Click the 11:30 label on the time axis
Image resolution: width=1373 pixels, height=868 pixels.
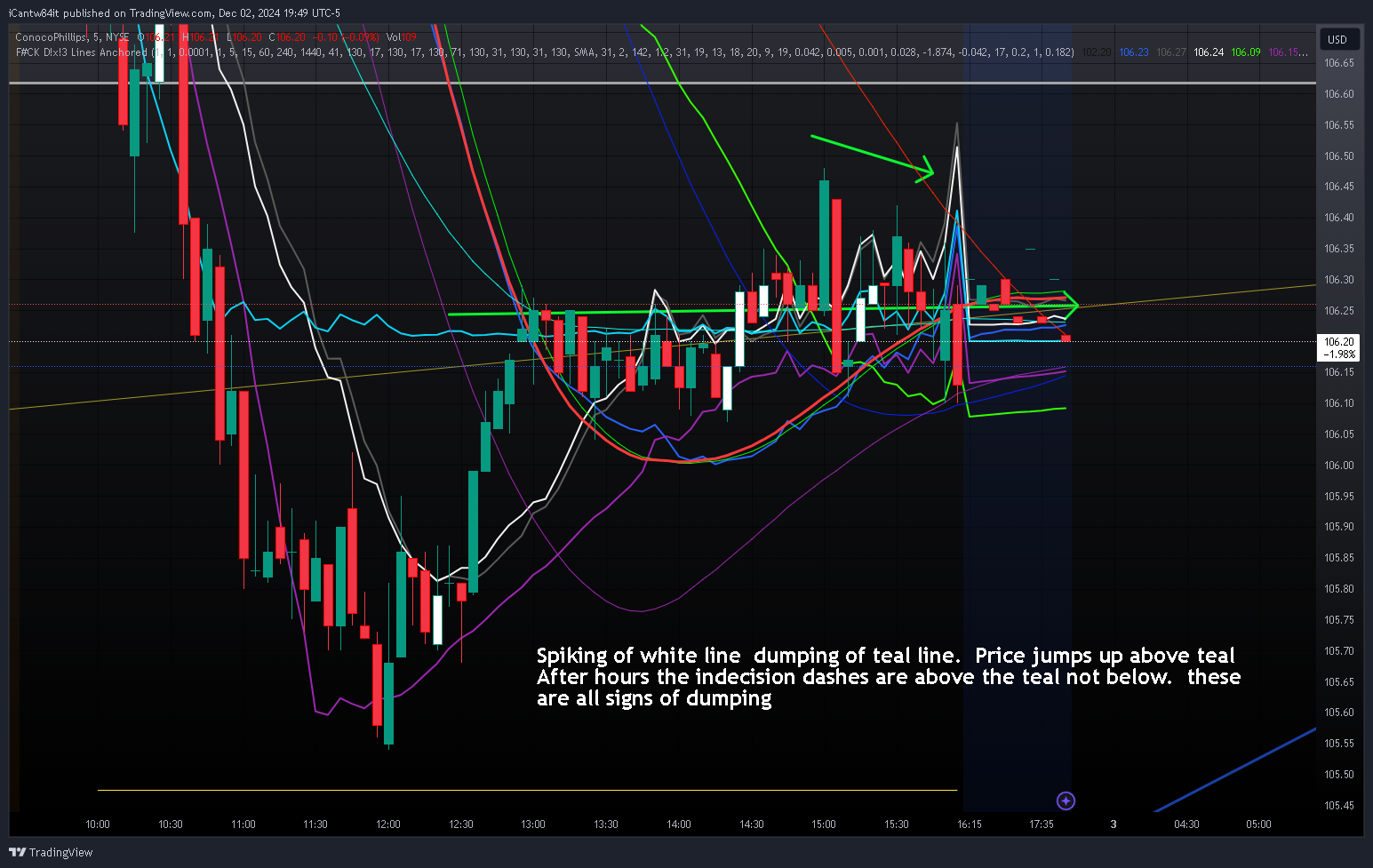pyautogui.click(x=315, y=824)
